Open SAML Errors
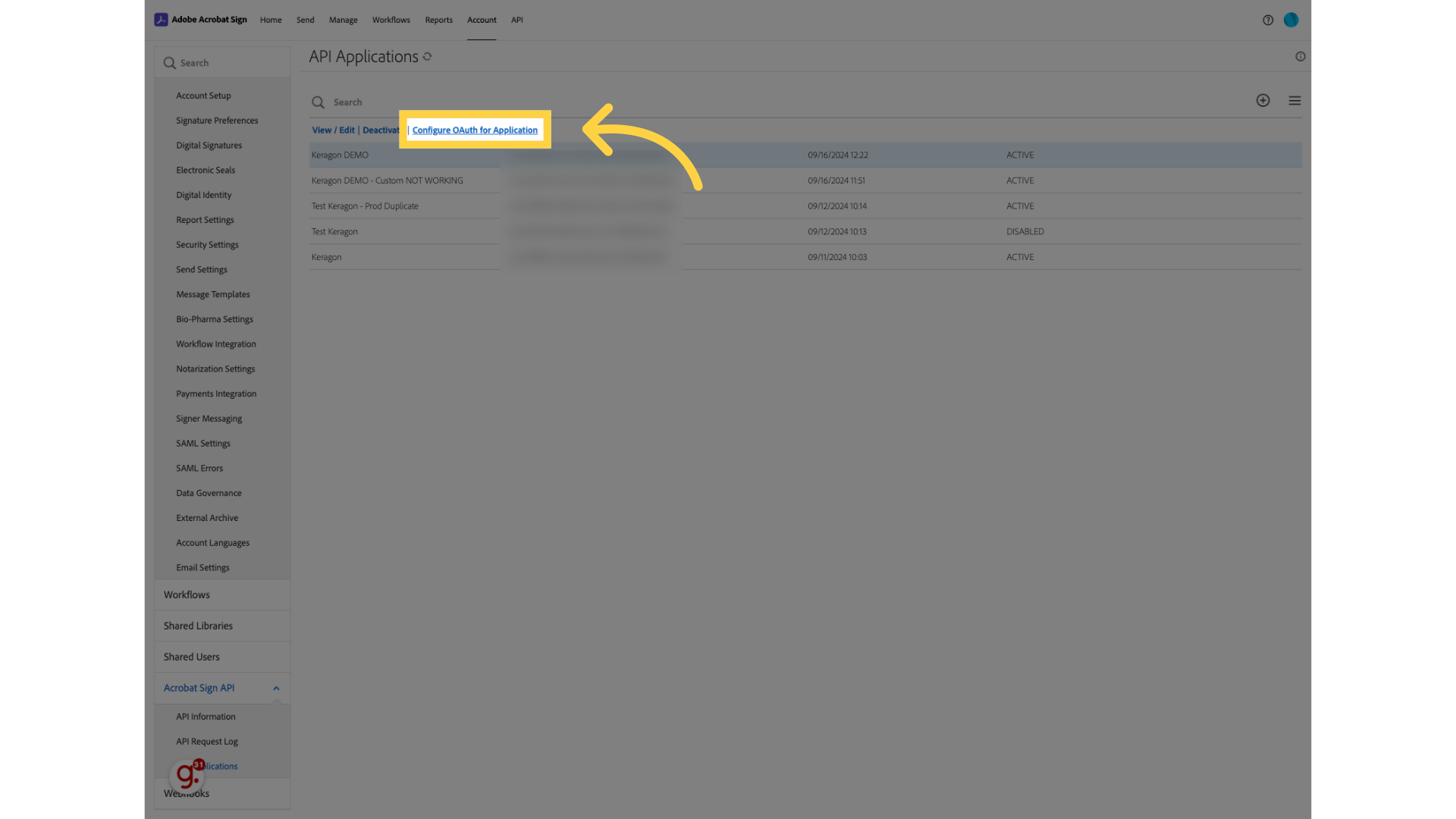This screenshot has width=1456, height=819. [x=199, y=469]
